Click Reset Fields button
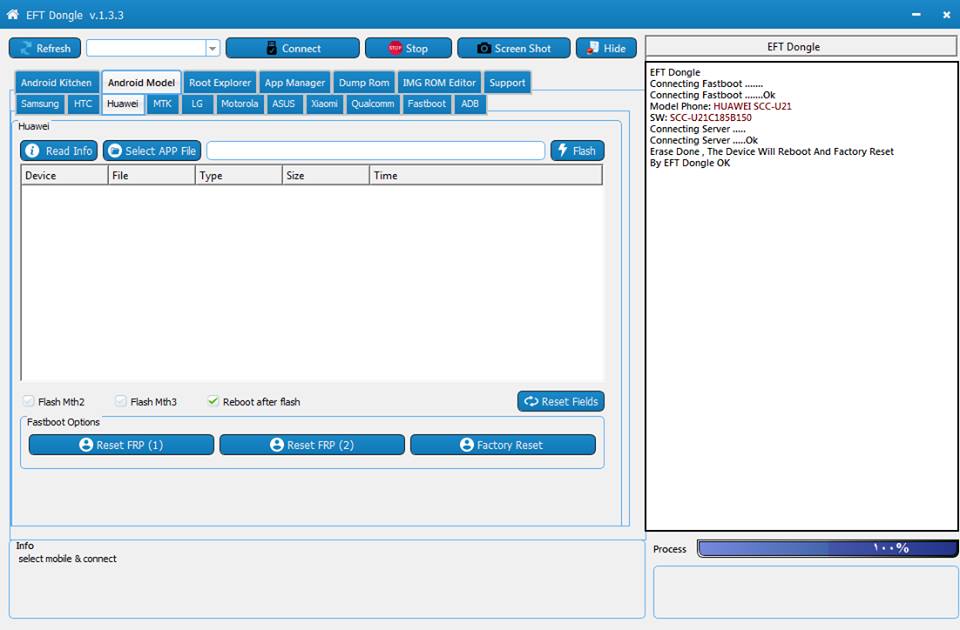The width and height of the screenshot is (960, 630). coord(560,401)
